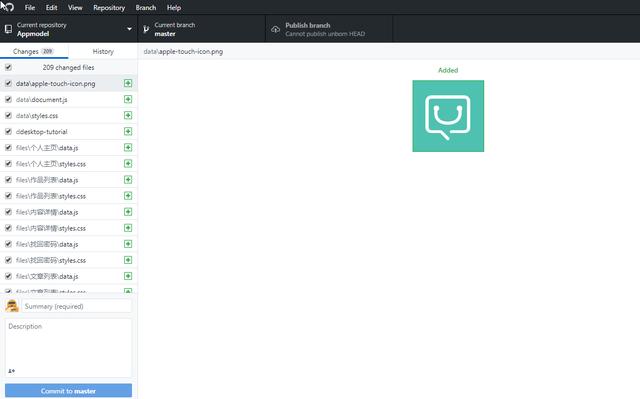Click the branch icon beside master
640x399 pixels.
click(x=146, y=29)
